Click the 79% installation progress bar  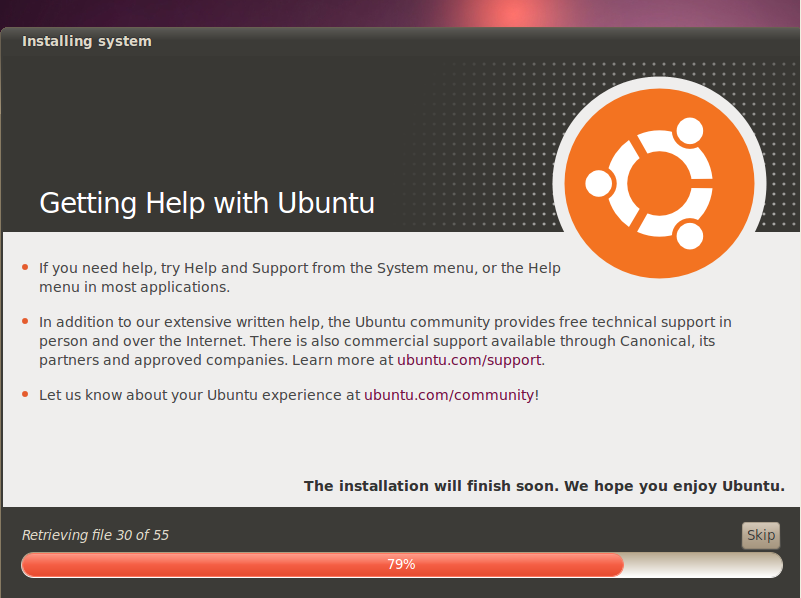pos(402,564)
